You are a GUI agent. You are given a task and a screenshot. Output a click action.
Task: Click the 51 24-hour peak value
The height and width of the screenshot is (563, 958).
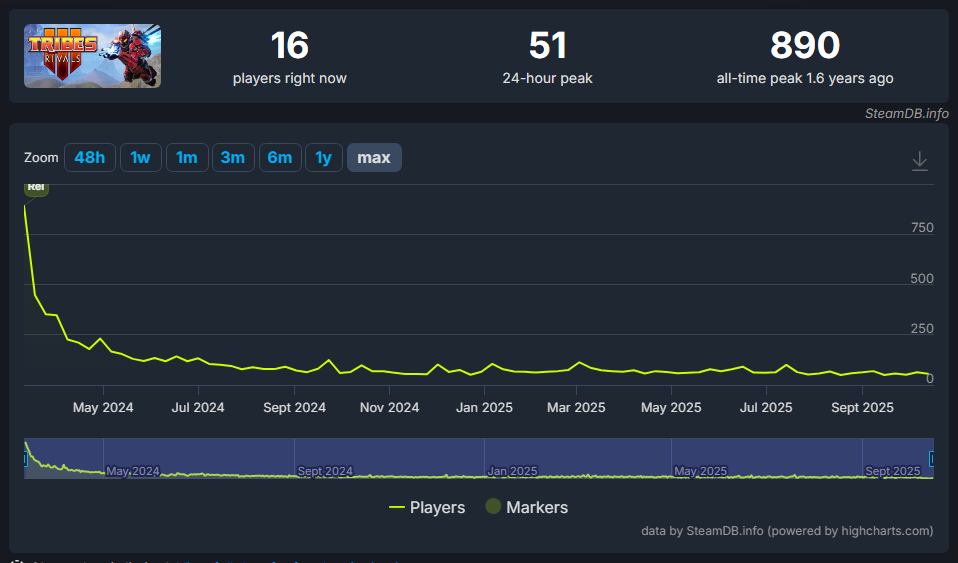coord(547,46)
